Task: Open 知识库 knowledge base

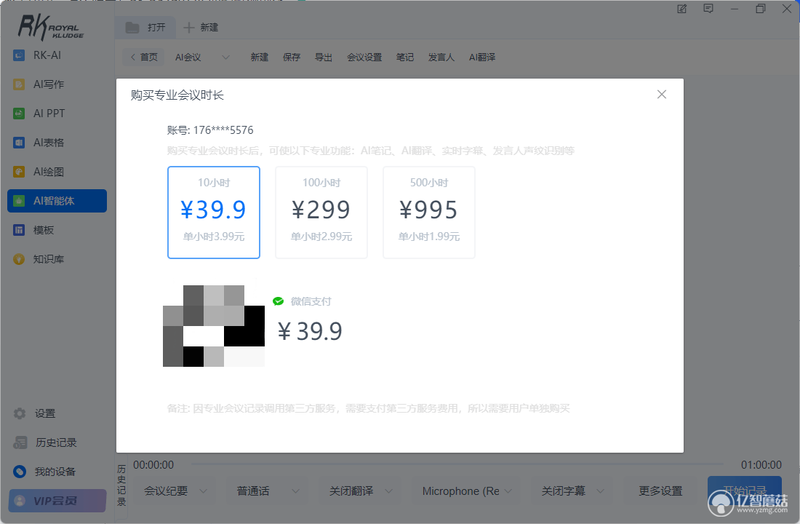Action: (x=57, y=259)
